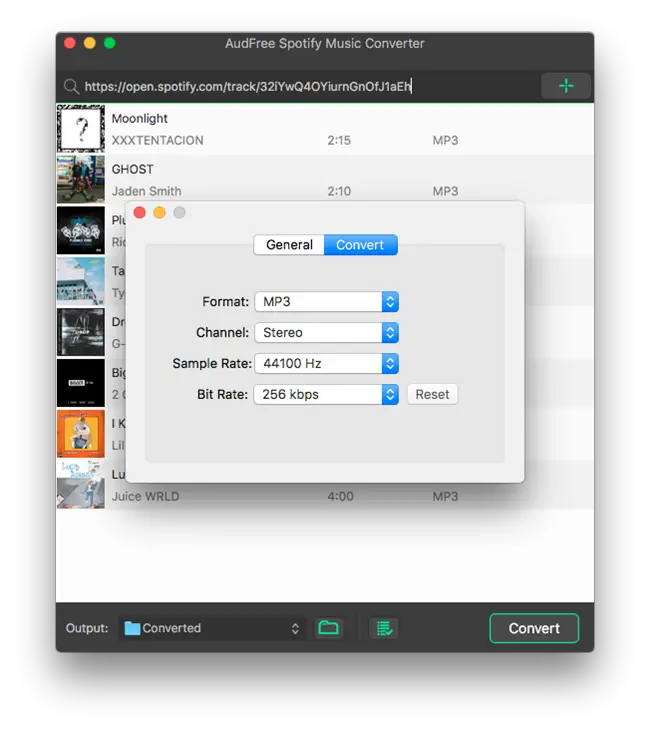Click the 4:00 duration of Juice WRLD track

pyautogui.click(x=340, y=496)
